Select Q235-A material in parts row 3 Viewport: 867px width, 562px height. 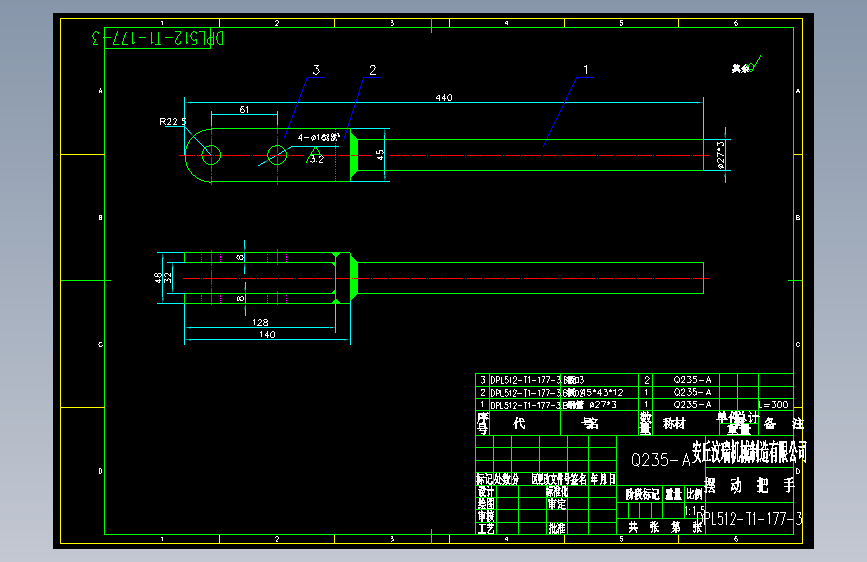tap(692, 380)
